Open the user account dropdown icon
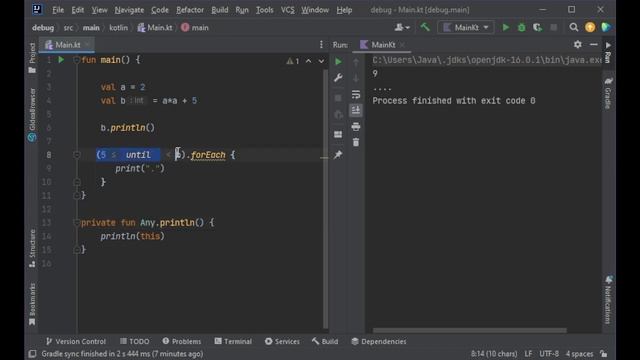Viewport: 640px width, 360px height. coord(402,27)
